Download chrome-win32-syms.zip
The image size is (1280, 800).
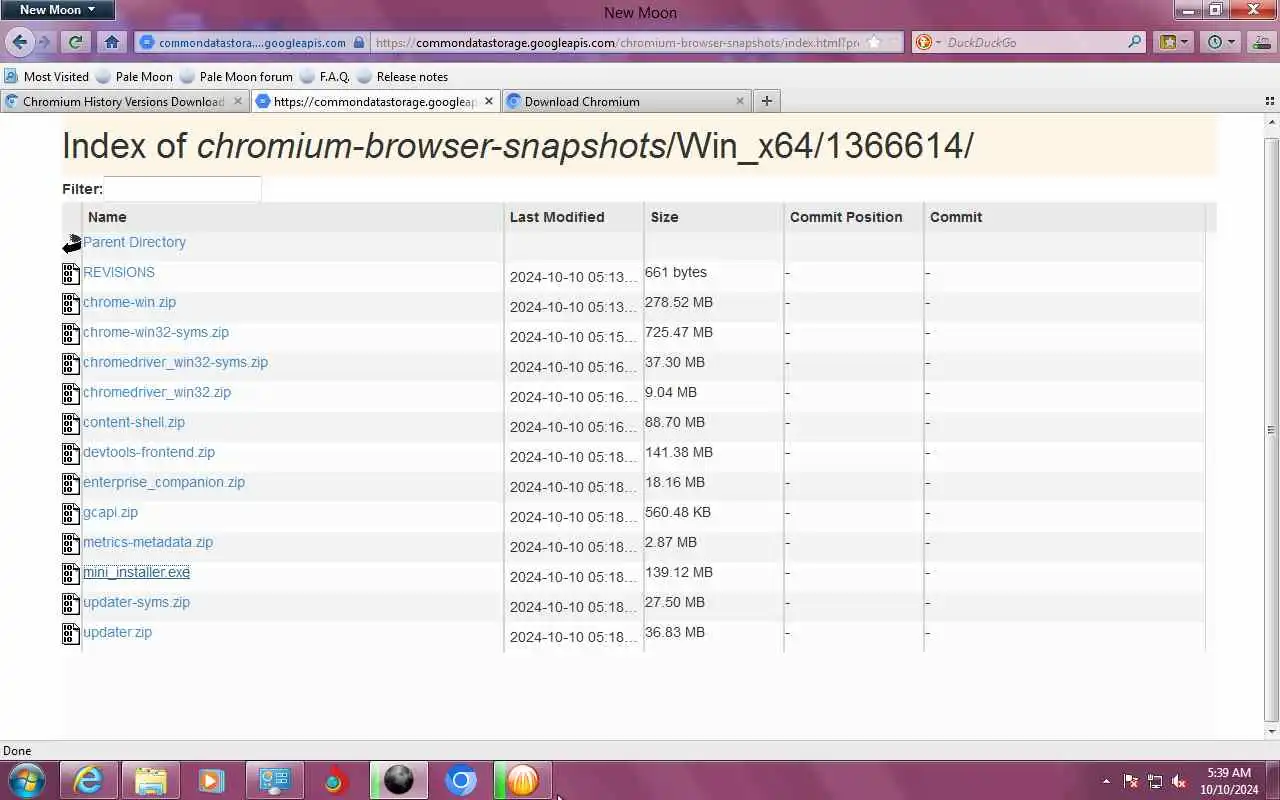pyautogui.click(x=156, y=332)
